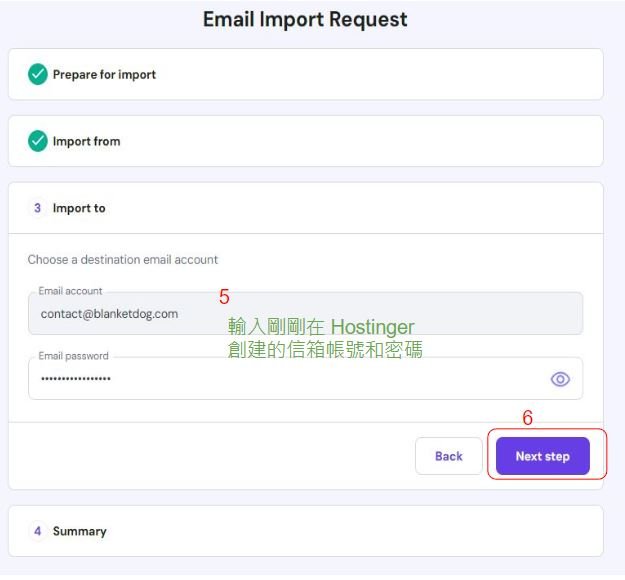Click the step 3 number badge

37,208
